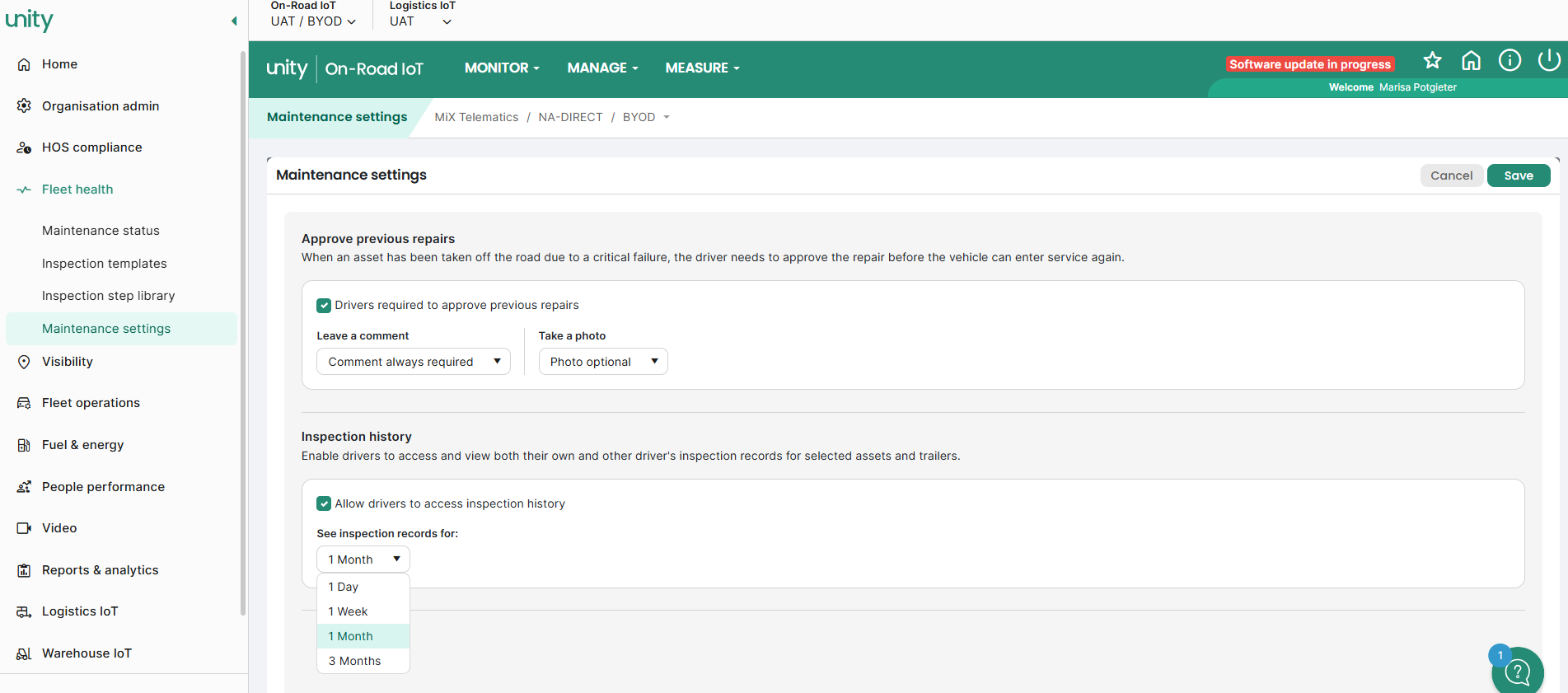Open the Comment always required dropdown

coord(414,362)
